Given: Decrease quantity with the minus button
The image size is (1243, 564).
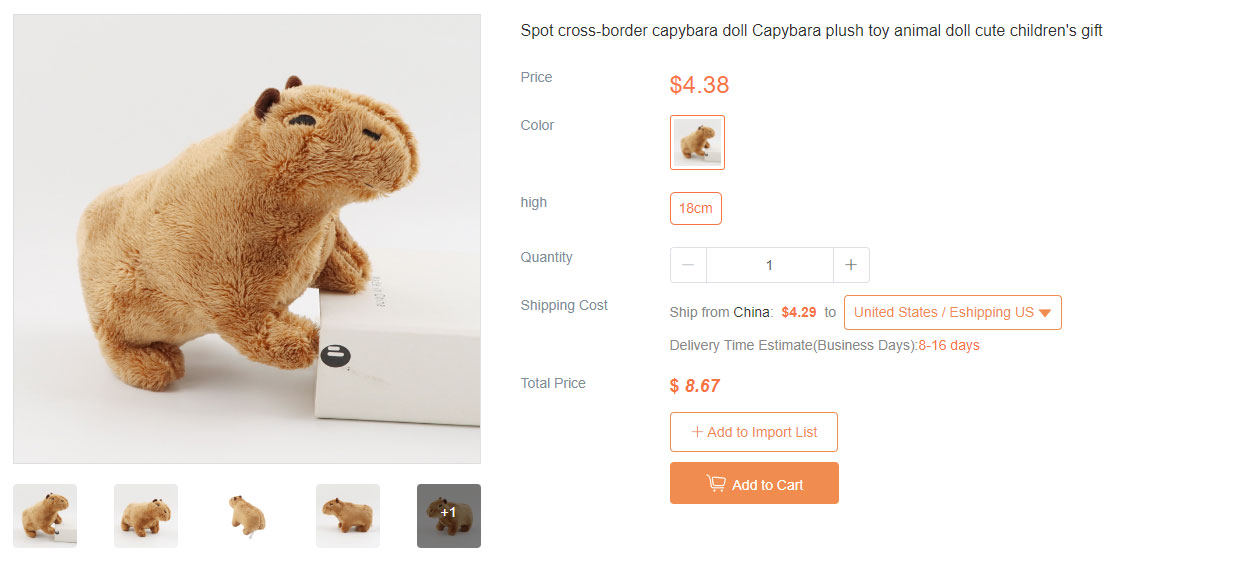Looking at the screenshot, I should 688,265.
